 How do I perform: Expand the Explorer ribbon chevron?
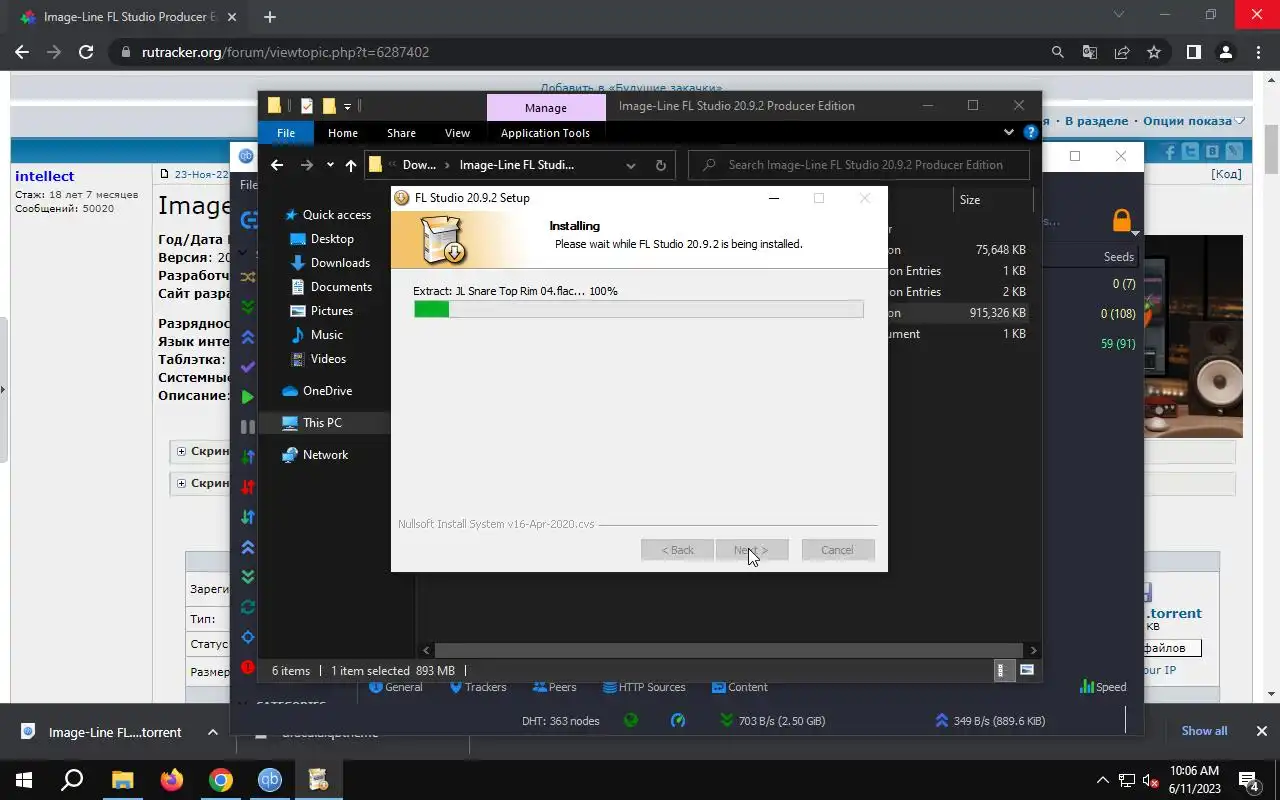(x=1008, y=132)
